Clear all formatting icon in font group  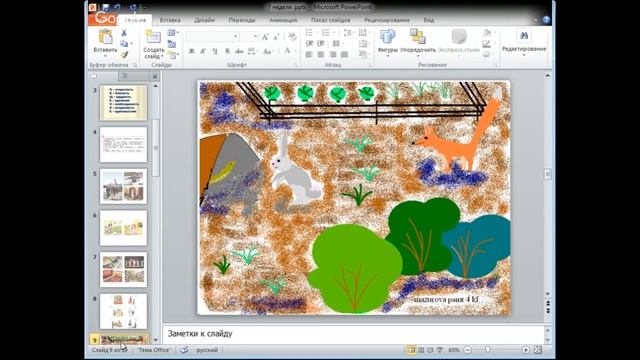(292, 37)
